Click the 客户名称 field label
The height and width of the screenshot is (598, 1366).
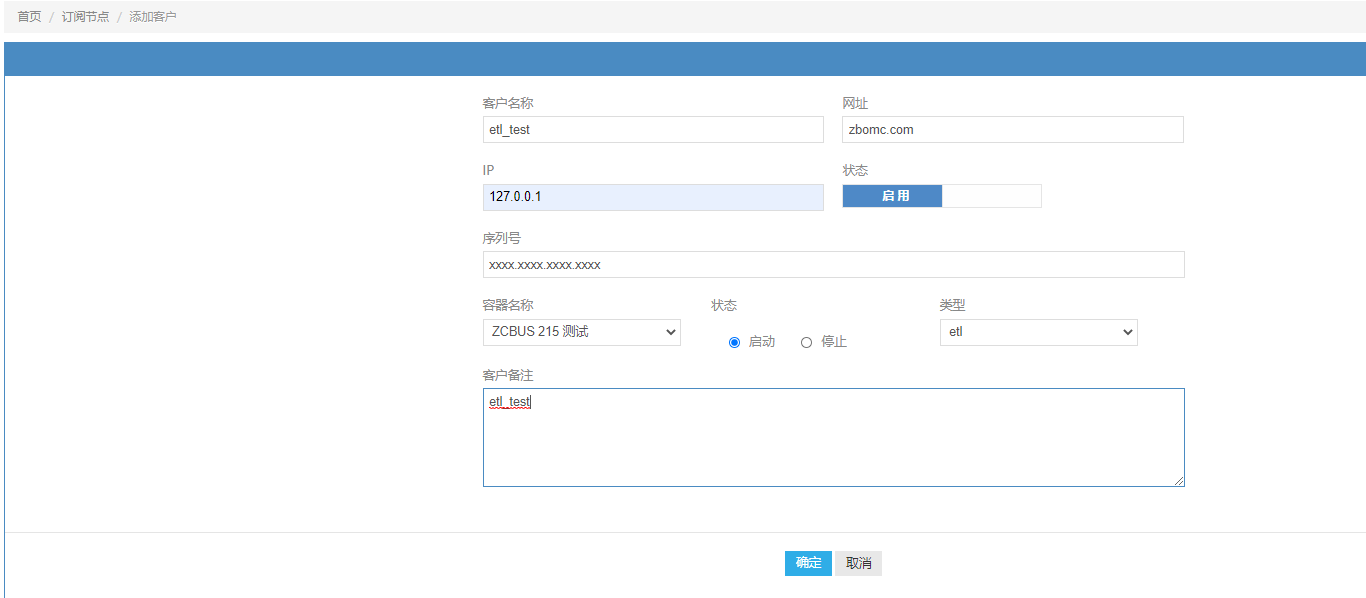point(508,104)
